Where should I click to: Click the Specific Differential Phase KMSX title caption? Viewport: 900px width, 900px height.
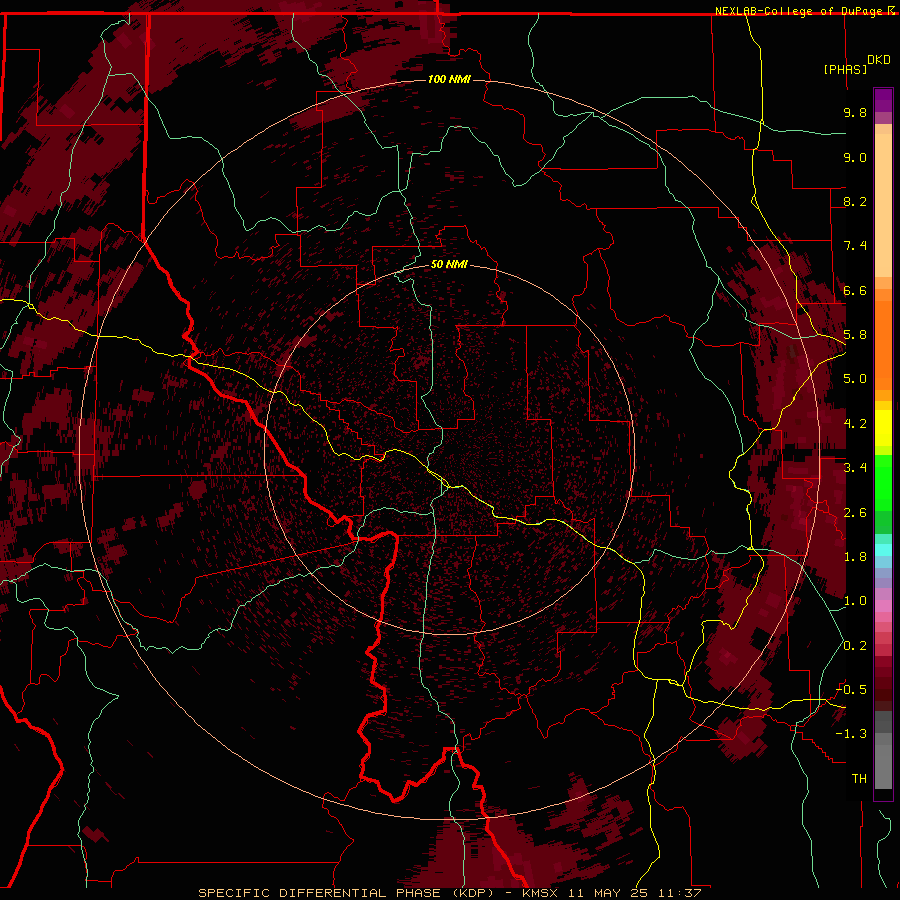[450, 893]
